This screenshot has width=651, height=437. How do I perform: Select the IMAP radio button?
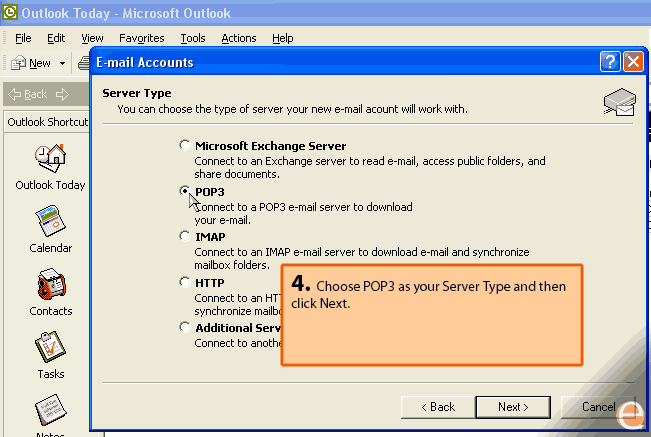pyautogui.click(x=184, y=236)
